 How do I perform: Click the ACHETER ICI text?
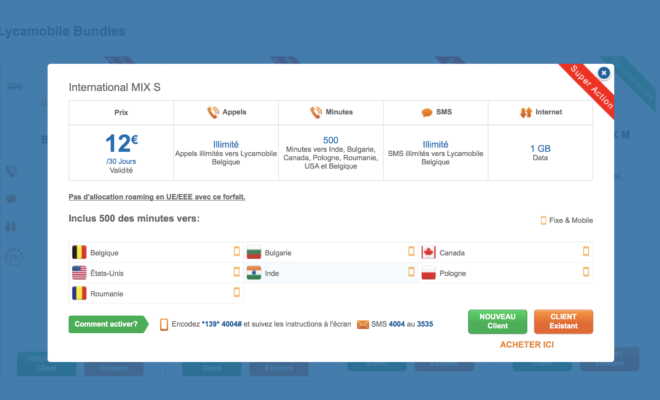click(x=527, y=344)
